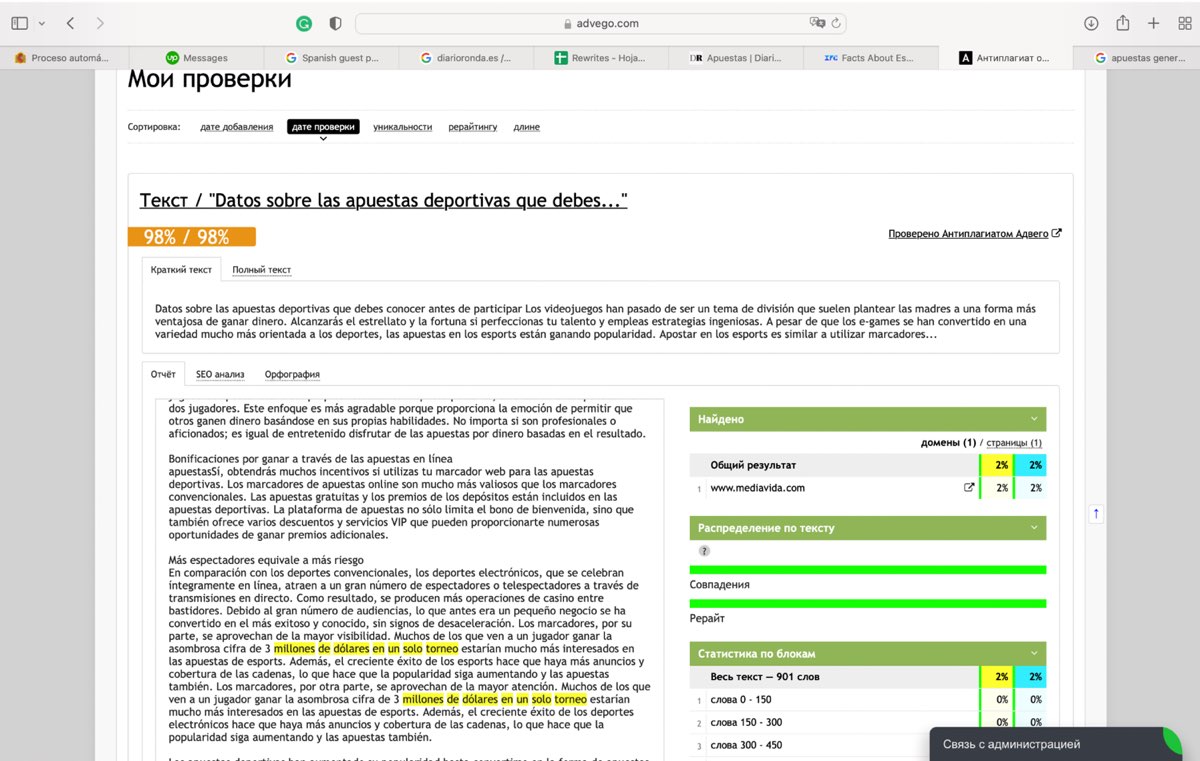Open Safari sidebar toggle icon
1200x761 pixels.
[x=19, y=23]
